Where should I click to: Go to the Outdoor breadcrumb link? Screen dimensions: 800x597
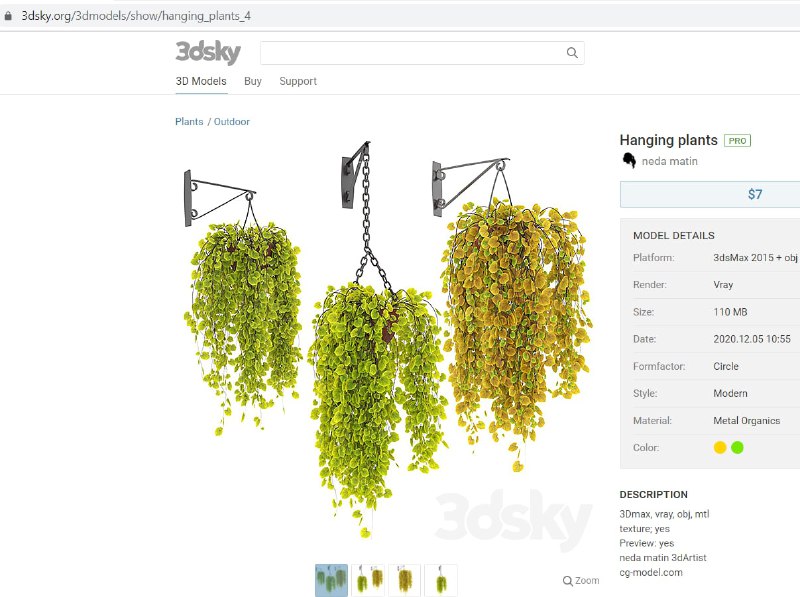click(232, 121)
